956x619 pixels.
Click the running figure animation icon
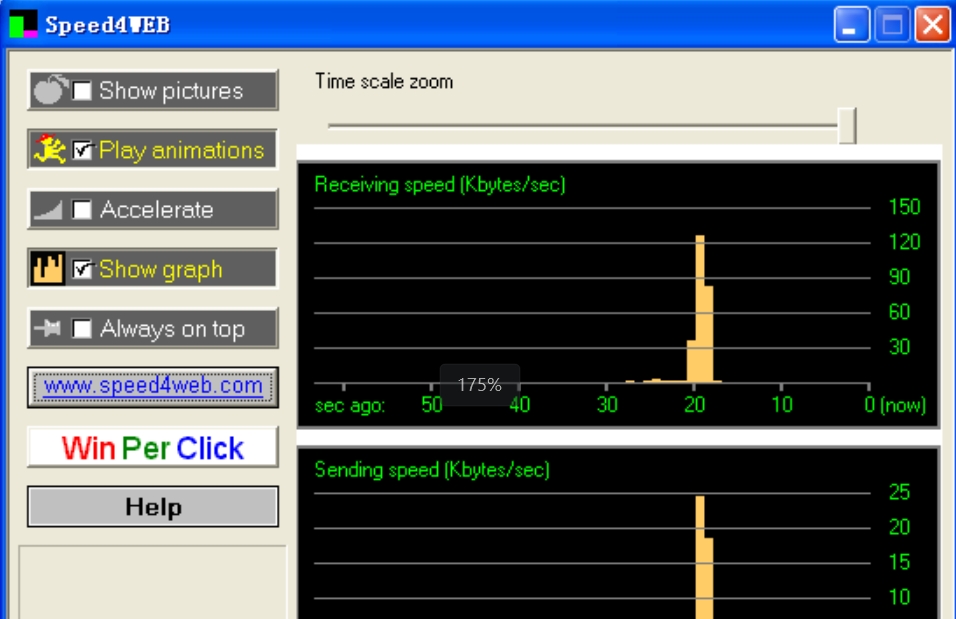tap(48, 150)
